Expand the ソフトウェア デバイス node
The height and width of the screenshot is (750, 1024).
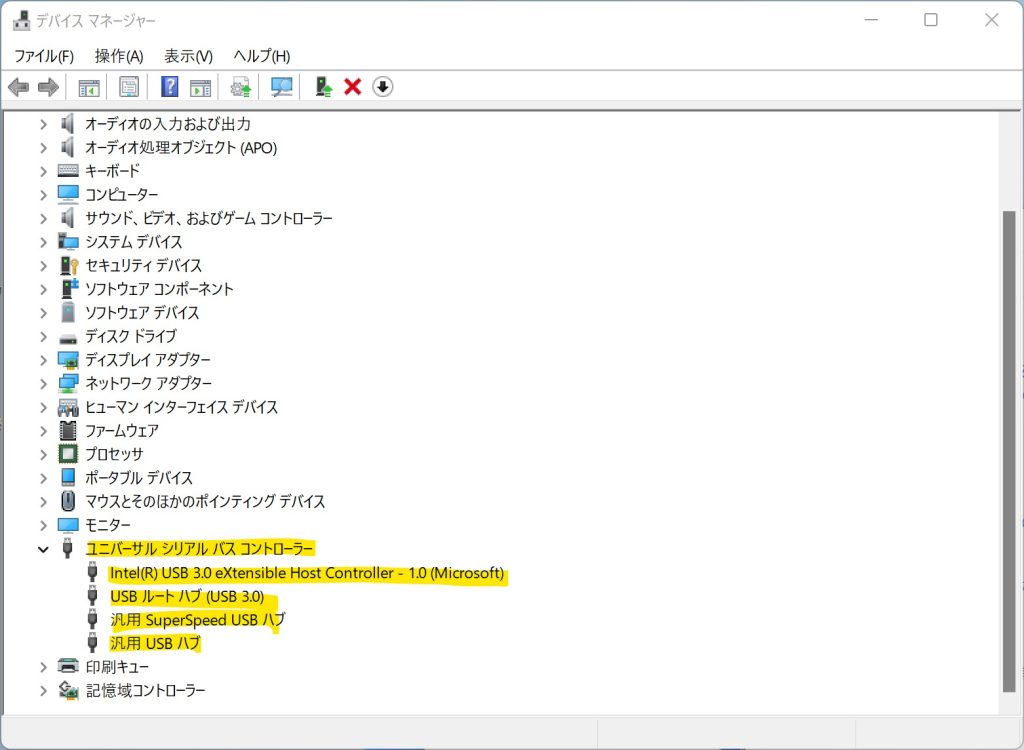tap(43, 312)
